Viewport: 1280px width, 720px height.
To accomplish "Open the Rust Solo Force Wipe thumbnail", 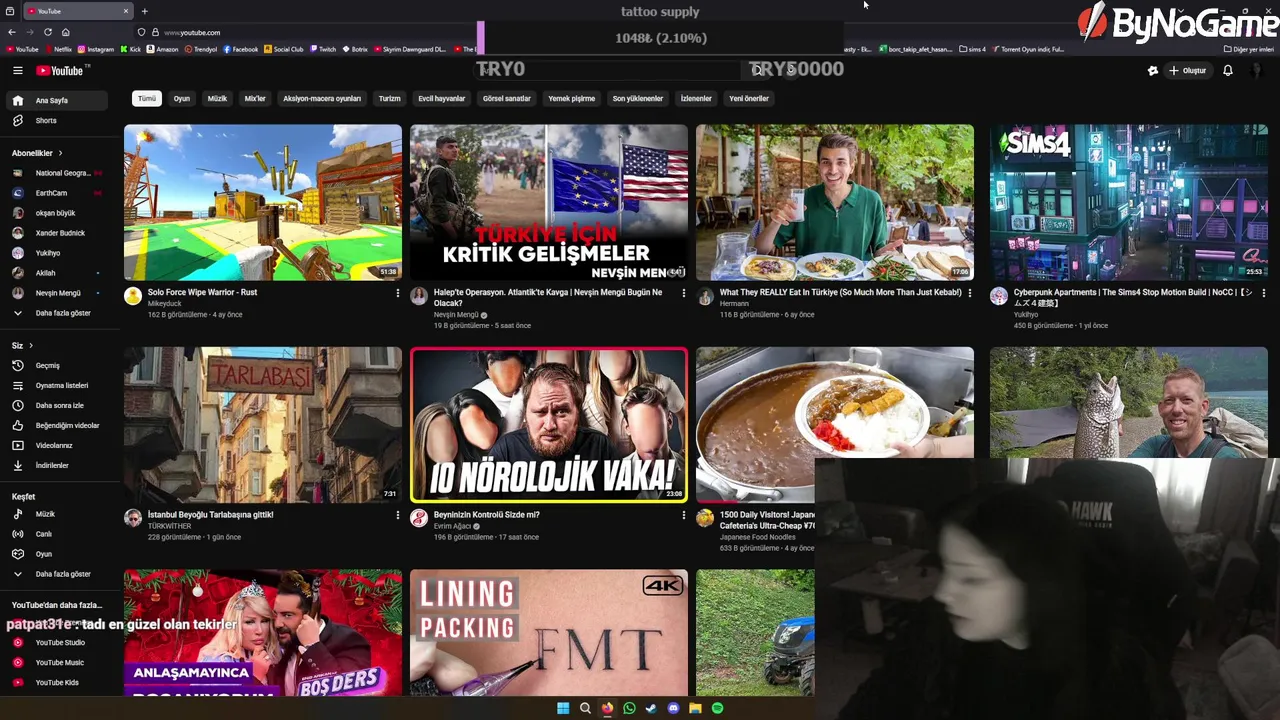I will tap(263, 202).
